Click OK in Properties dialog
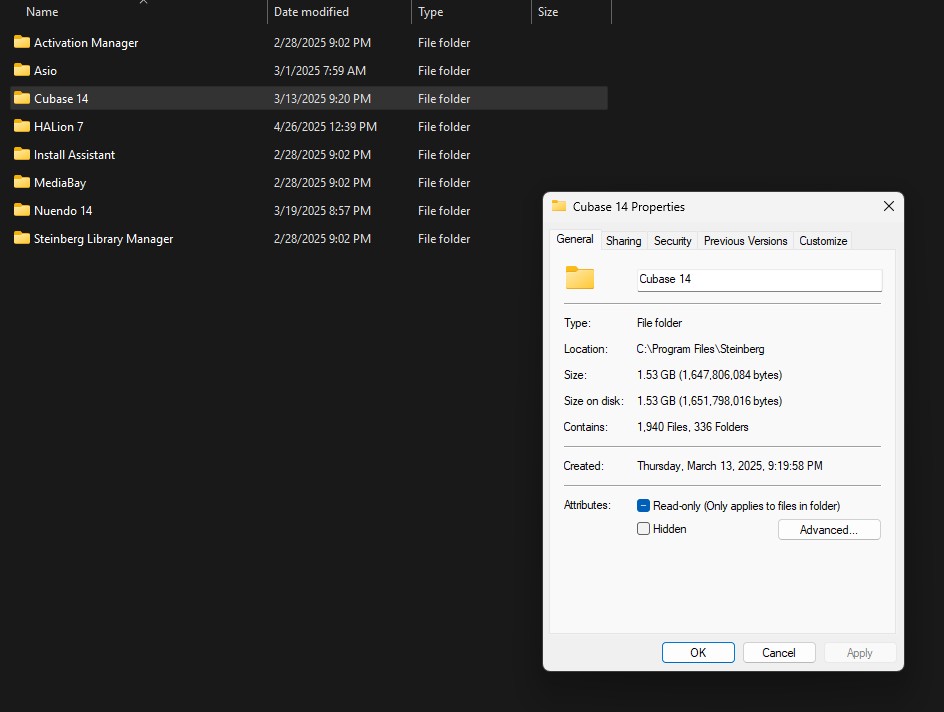 coord(698,652)
